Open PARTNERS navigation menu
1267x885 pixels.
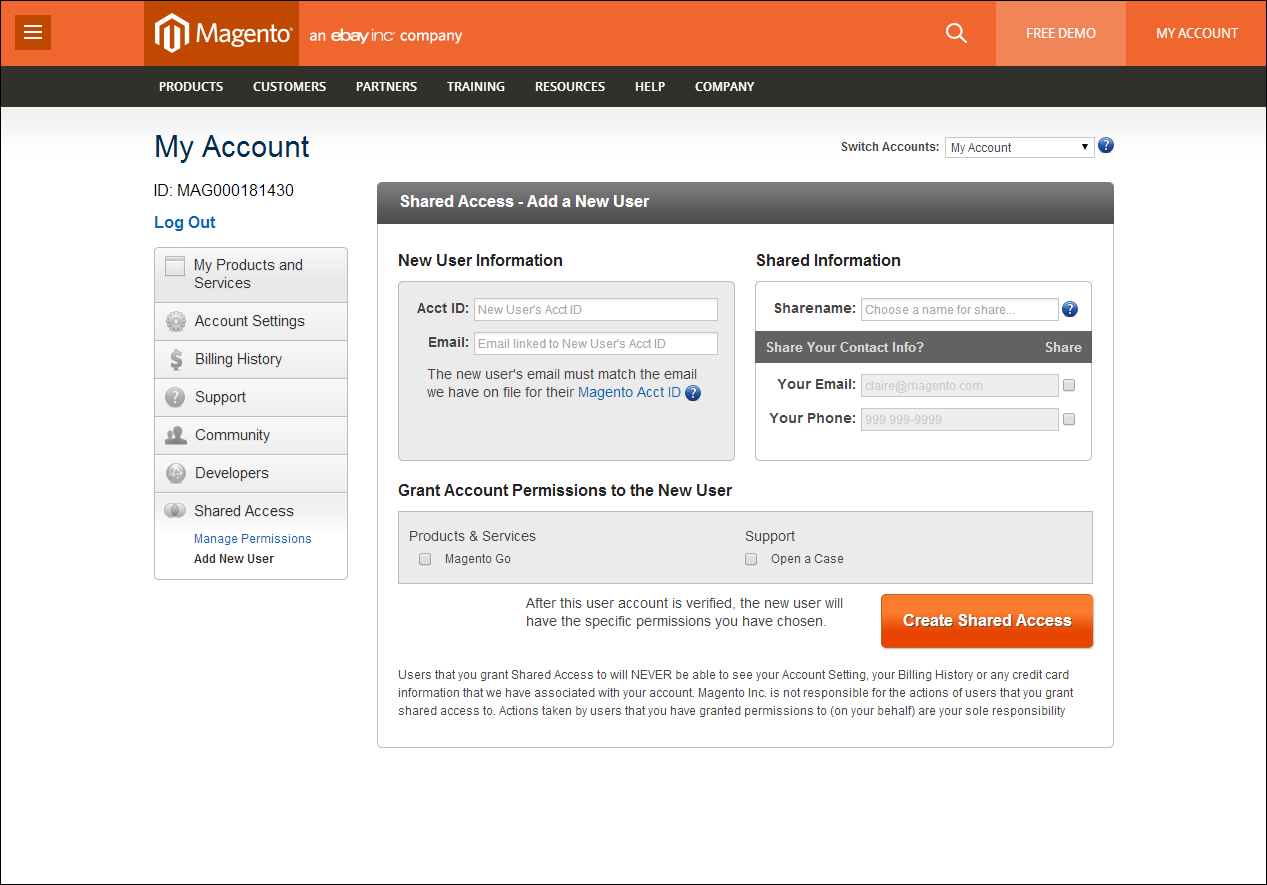click(x=386, y=87)
